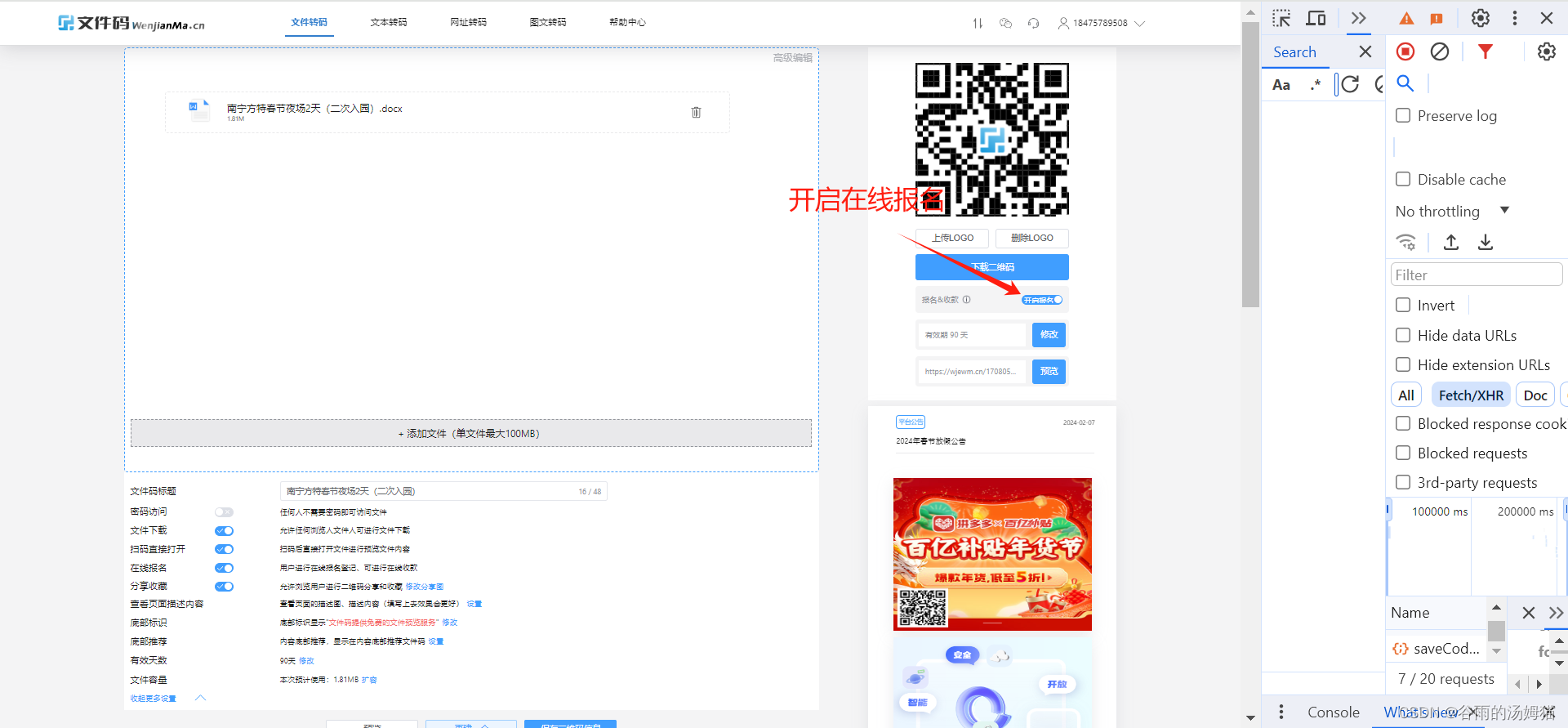Click the info icon next to 报名&收款

[x=967, y=300]
